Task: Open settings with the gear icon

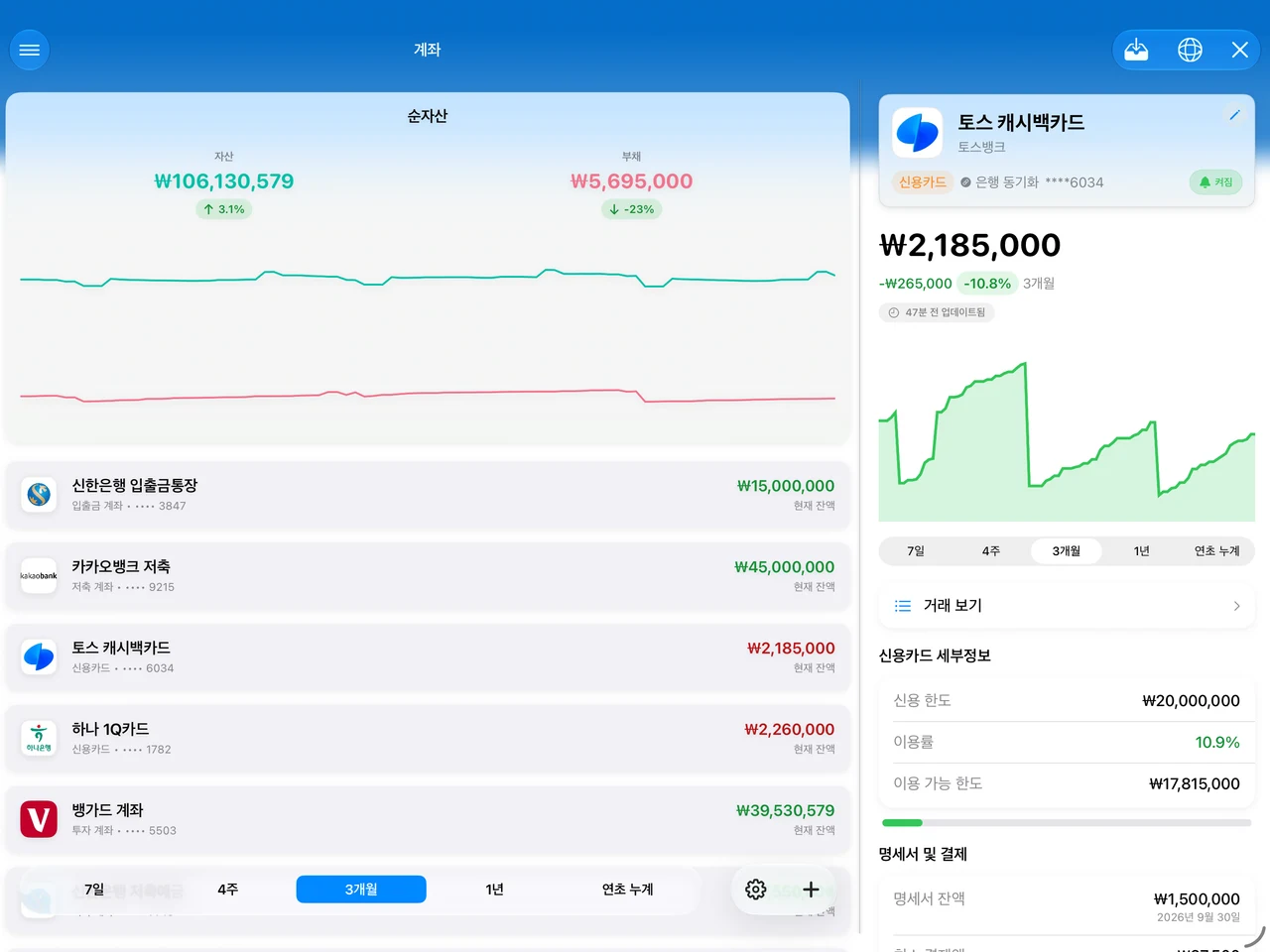Action: [x=756, y=890]
